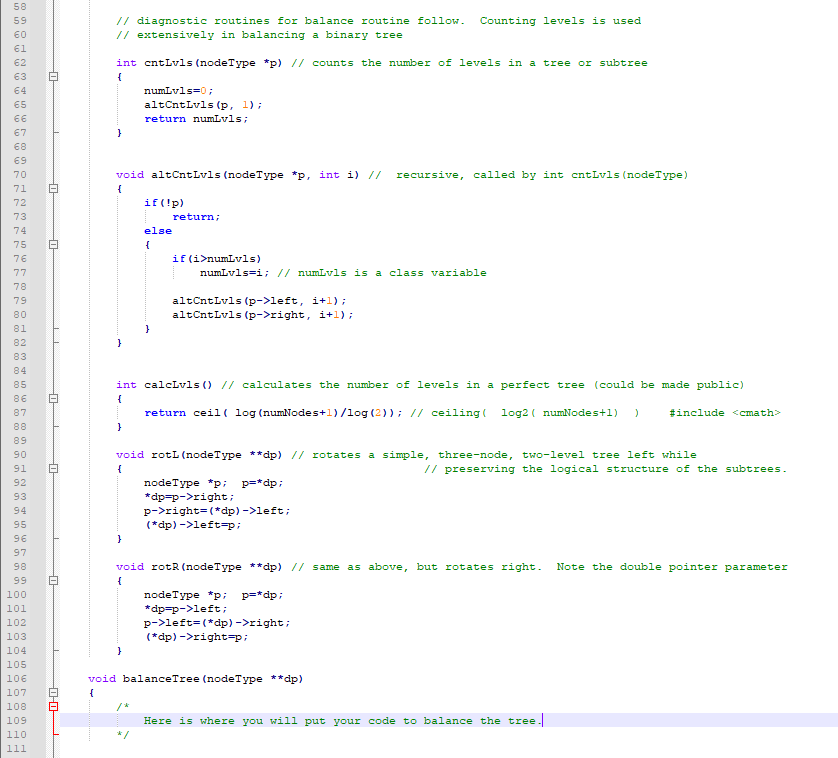838x758 pixels.
Task: Collapse the red comment block fold marker
Action: coord(54,706)
